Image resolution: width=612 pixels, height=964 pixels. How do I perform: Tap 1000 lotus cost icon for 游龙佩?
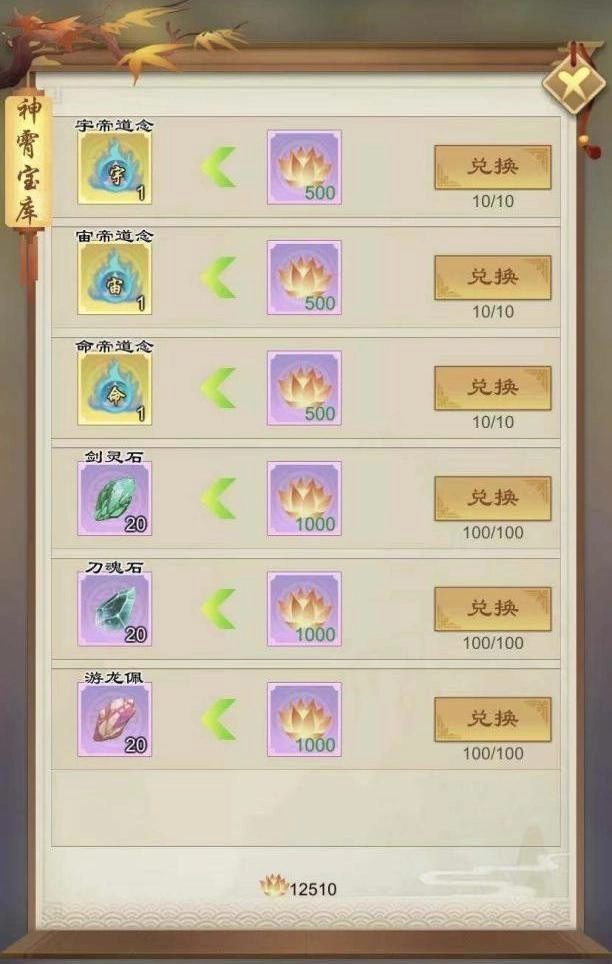coord(304,719)
